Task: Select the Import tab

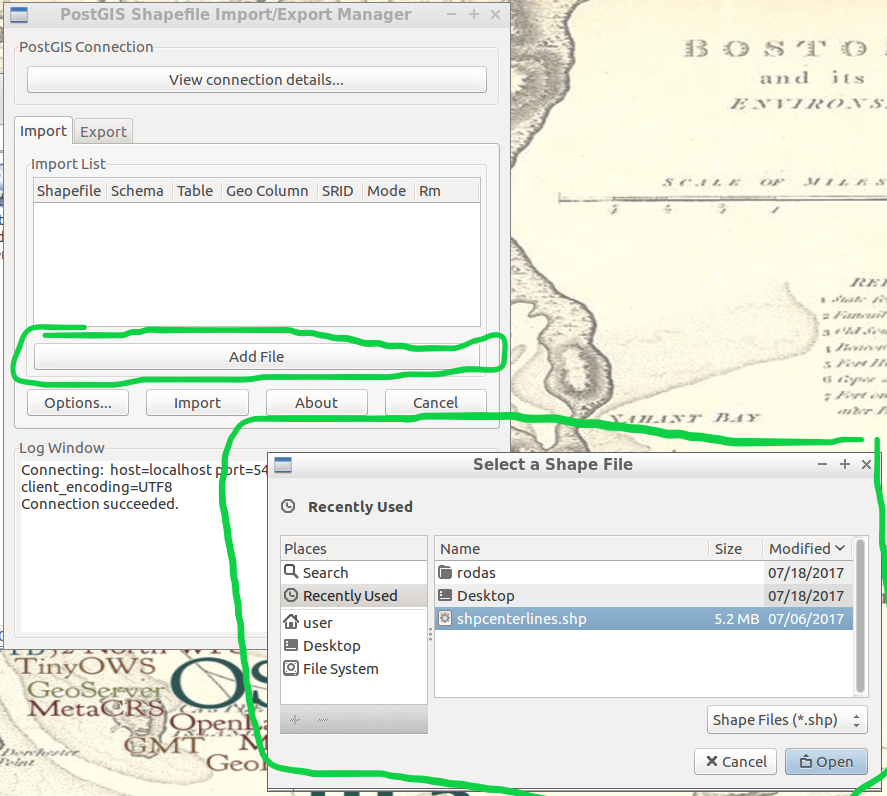Action: [43, 131]
